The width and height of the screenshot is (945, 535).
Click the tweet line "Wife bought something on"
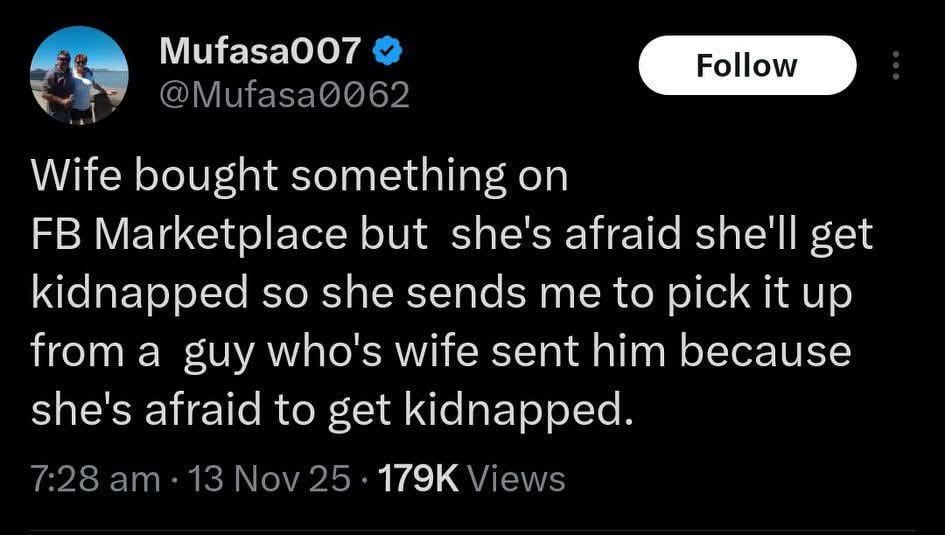tap(300, 176)
